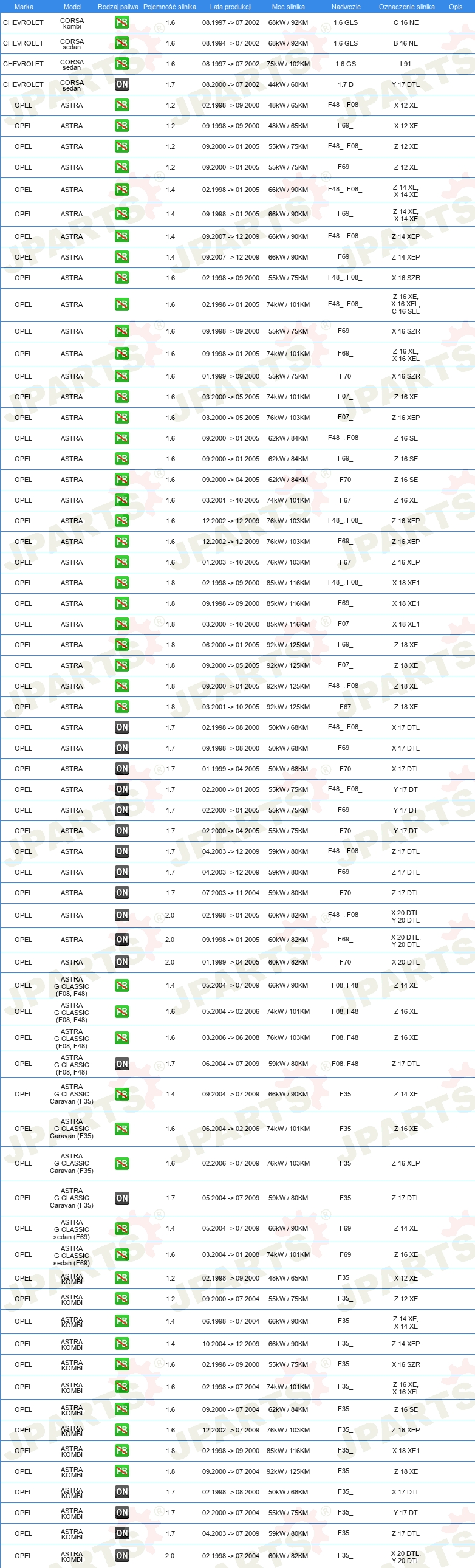Click petrol icon in Astra Kombi X 16 SZR row
The image size is (475, 1568).
click(x=121, y=1364)
